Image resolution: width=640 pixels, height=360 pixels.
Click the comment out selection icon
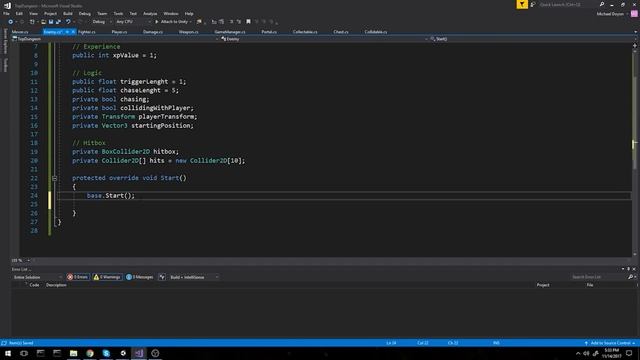pos(231,22)
